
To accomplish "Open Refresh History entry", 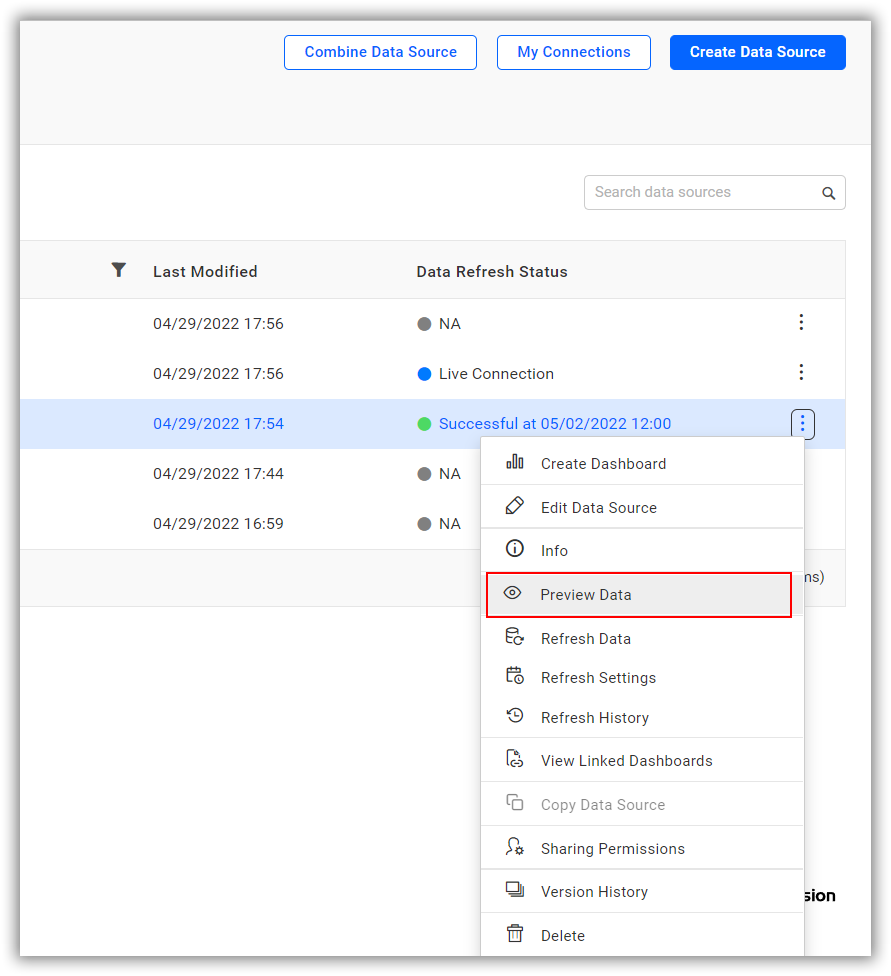I will pos(642,717).
